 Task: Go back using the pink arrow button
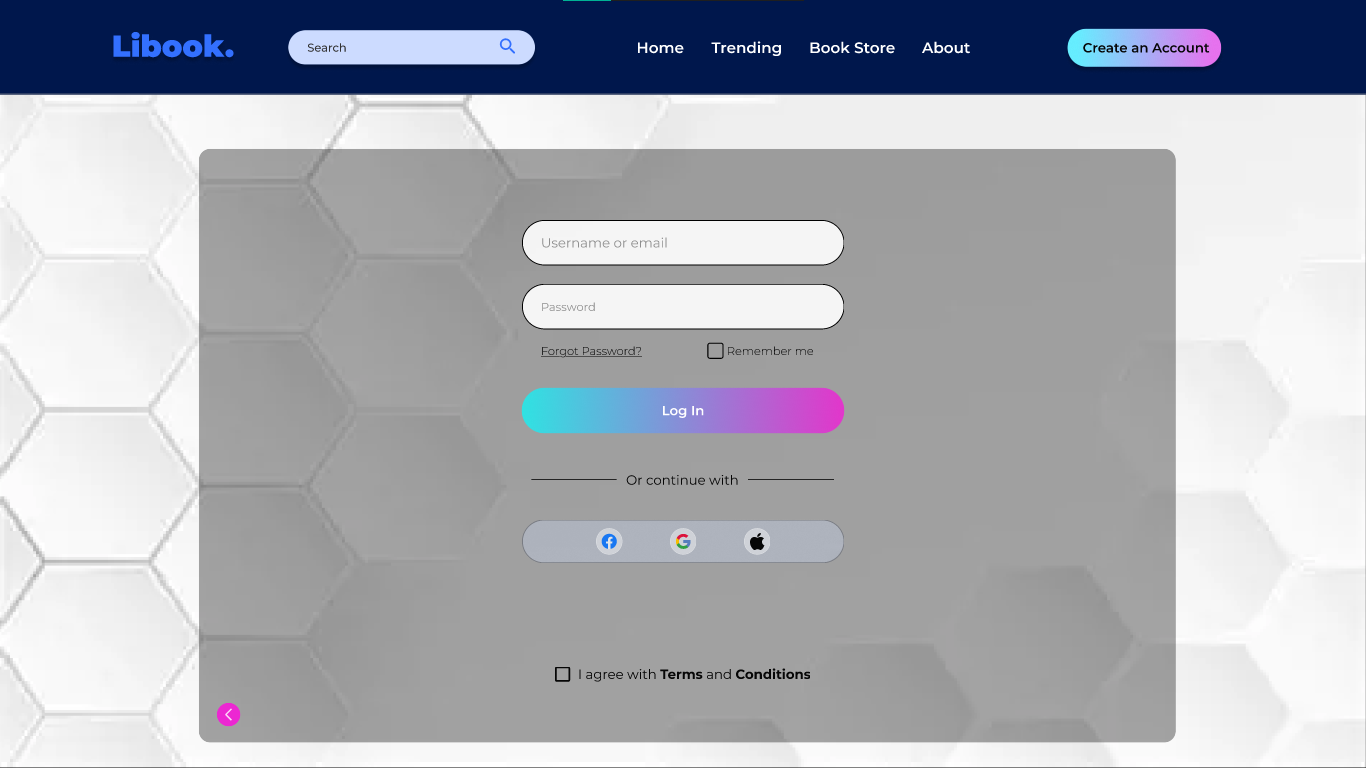(229, 714)
